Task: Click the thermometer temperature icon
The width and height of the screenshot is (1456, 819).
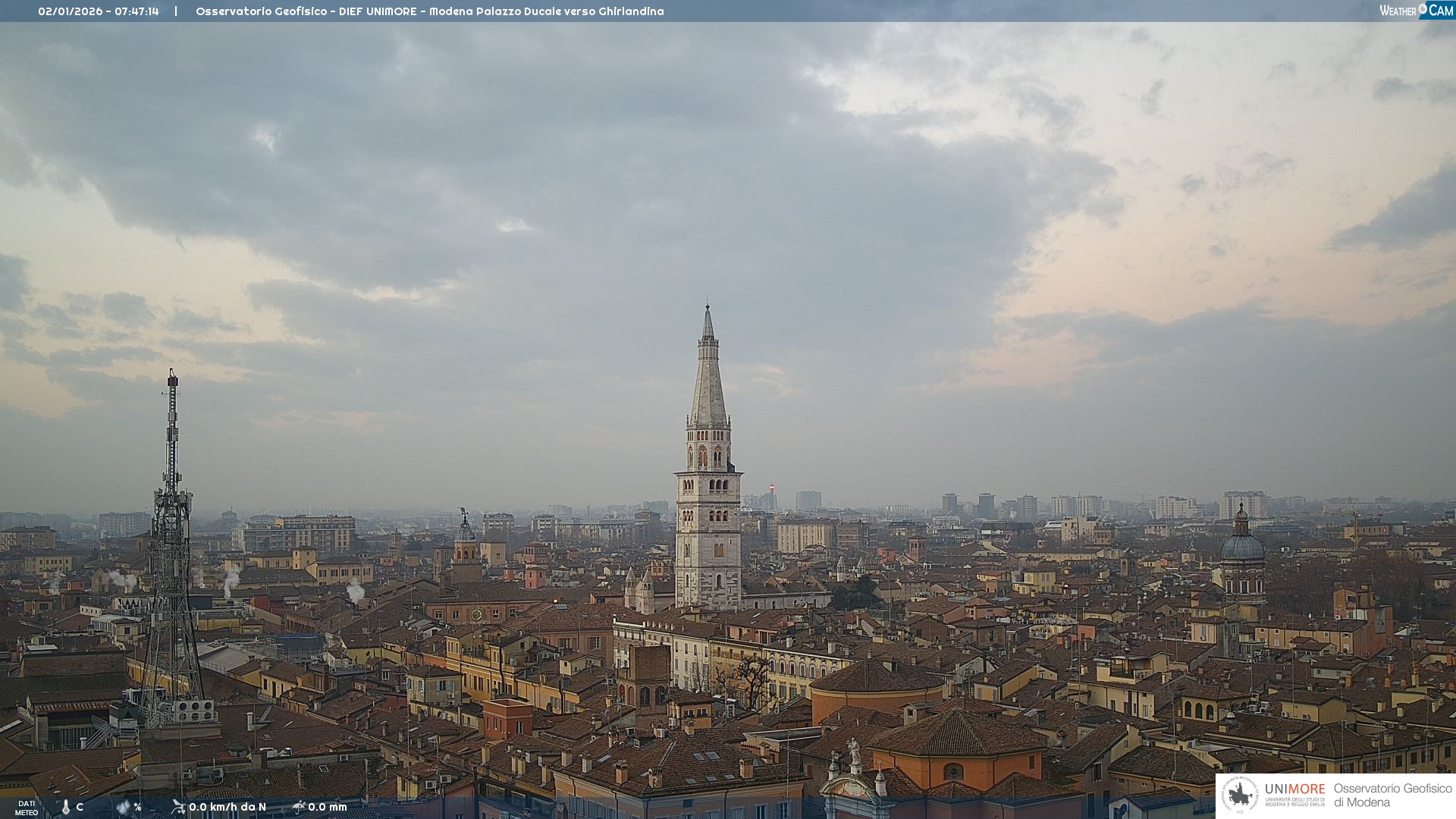Action: click(x=66, y=807)
